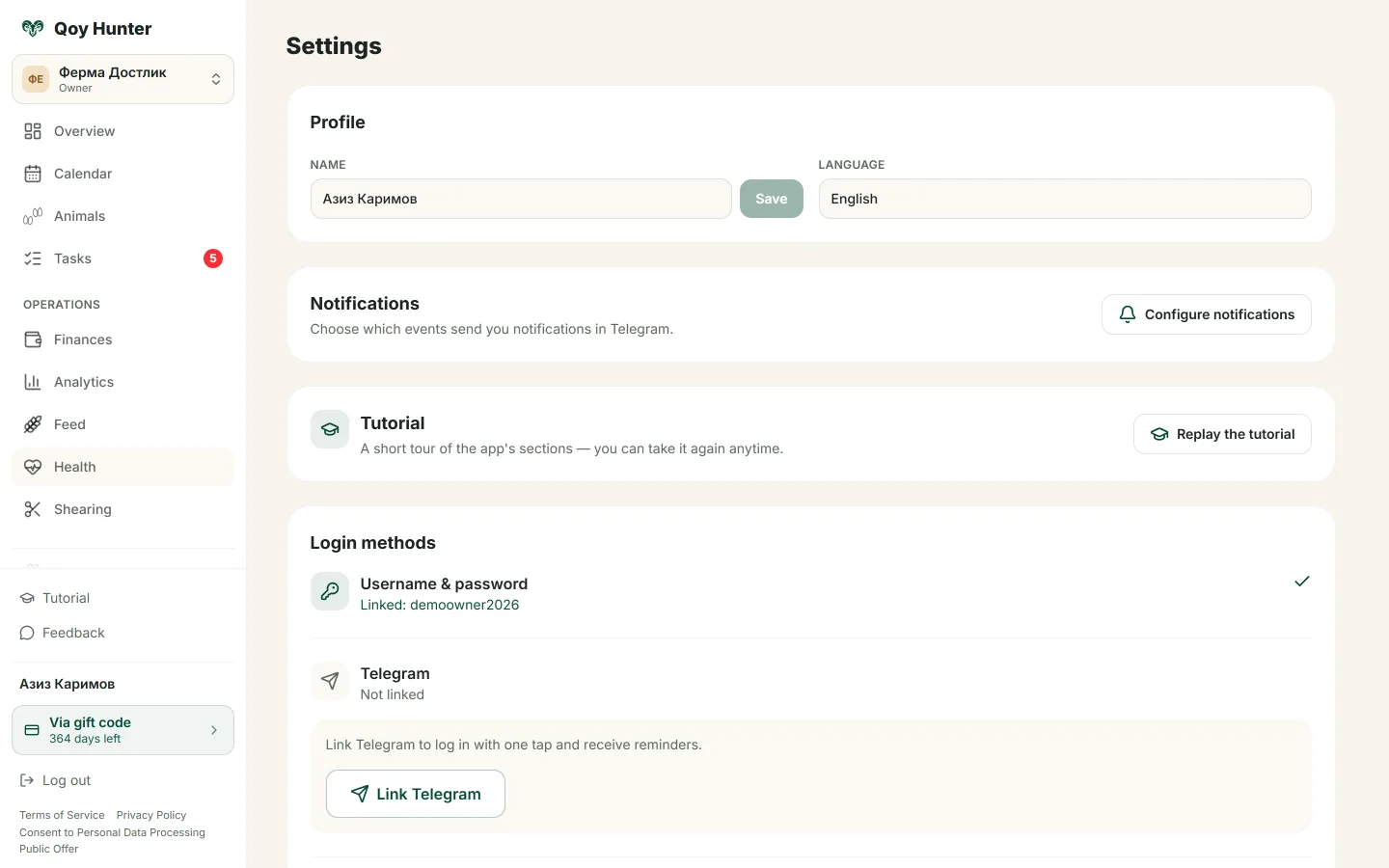This screenshot has width=1389, height=868.
Task: Click the '364 days left' text
Action: pos(85,739)
